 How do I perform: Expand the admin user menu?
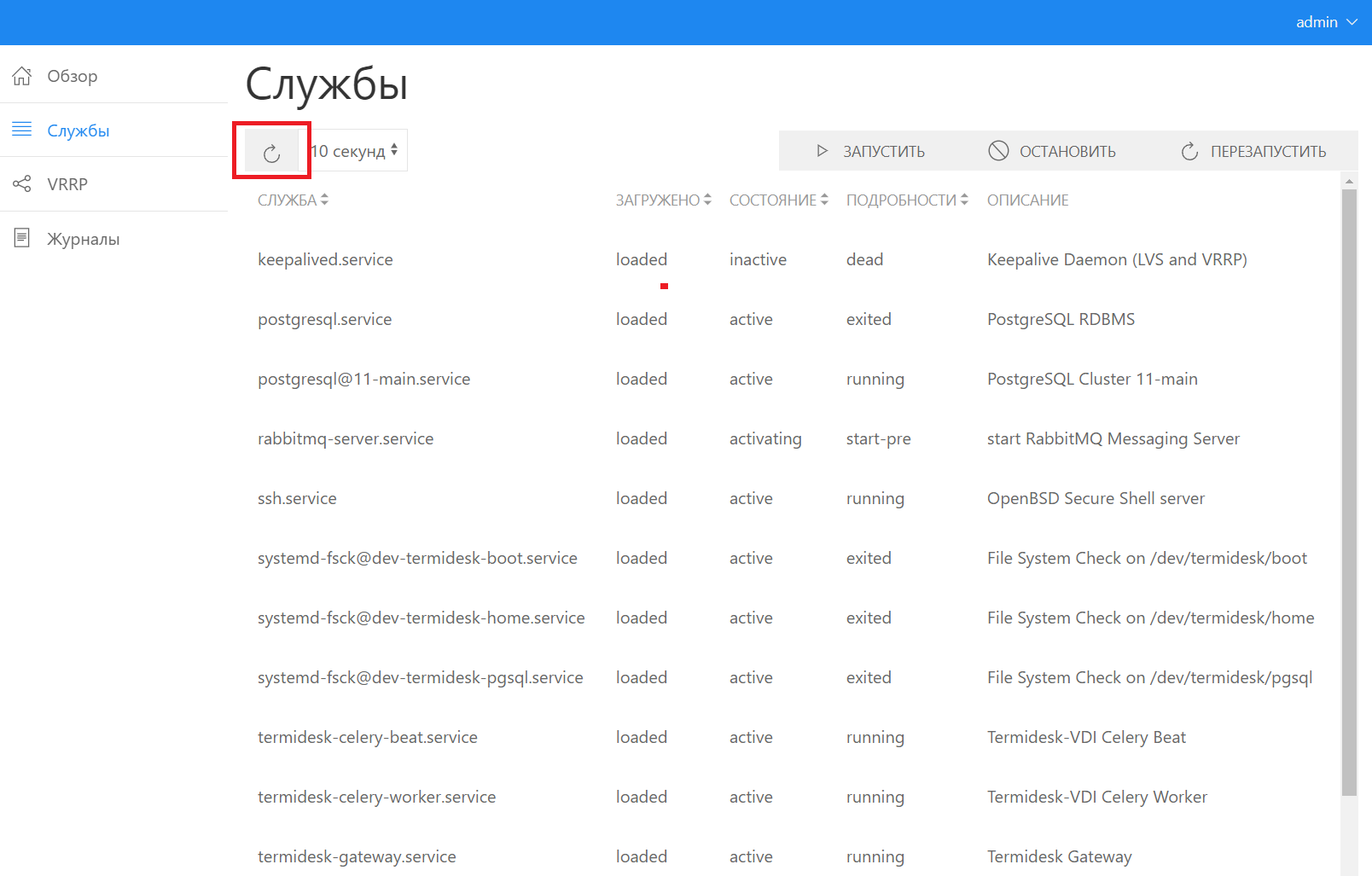1325,22
